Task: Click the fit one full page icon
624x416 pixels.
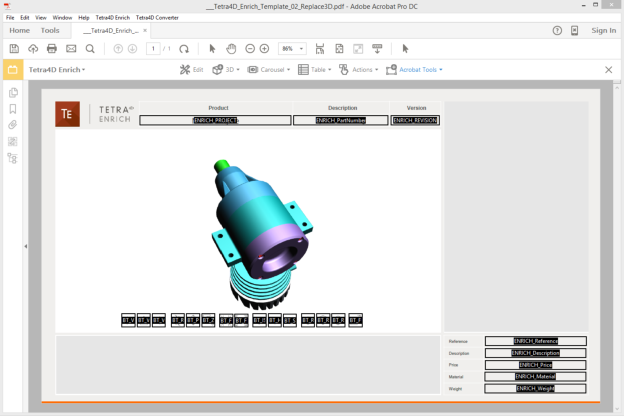Action: (339, 49)
